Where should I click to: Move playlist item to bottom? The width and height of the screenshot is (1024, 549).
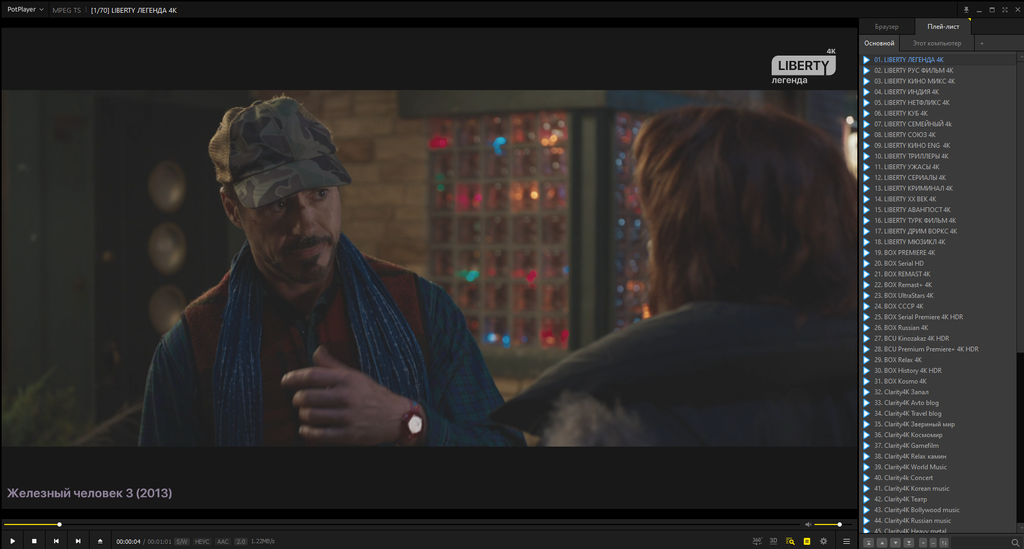pos(908,542)
